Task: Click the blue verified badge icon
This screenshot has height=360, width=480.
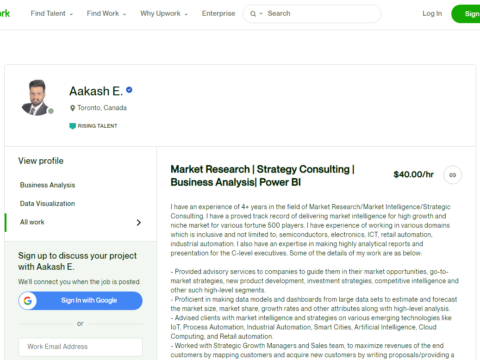Action: click(129, 90)
